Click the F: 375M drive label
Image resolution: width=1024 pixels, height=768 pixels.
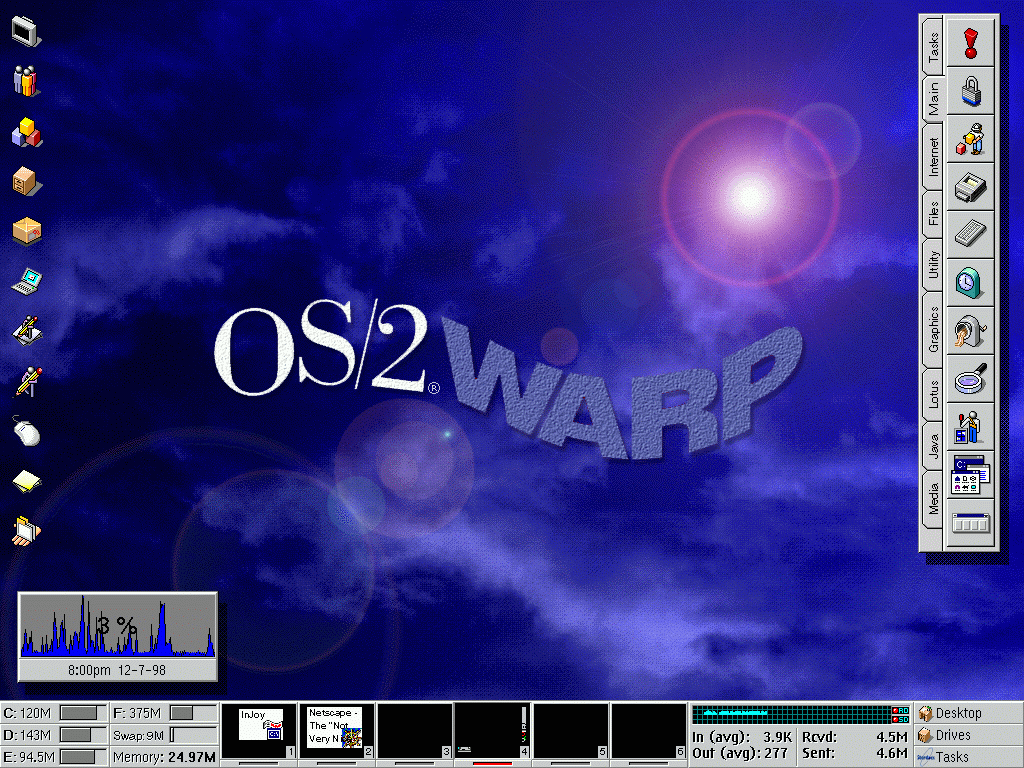tap(137, 713)
